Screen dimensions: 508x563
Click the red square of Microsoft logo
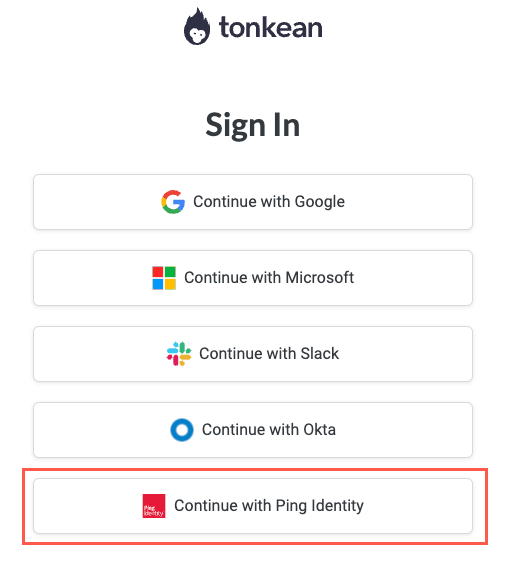coord(158,272)
